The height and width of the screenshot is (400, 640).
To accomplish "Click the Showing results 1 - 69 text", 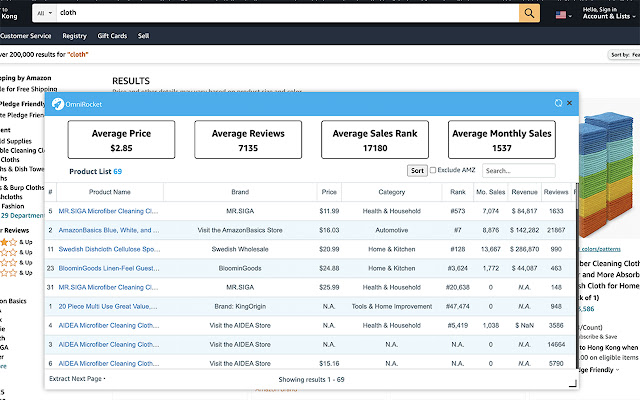I will pyautogui.click(x=311, y=380).
